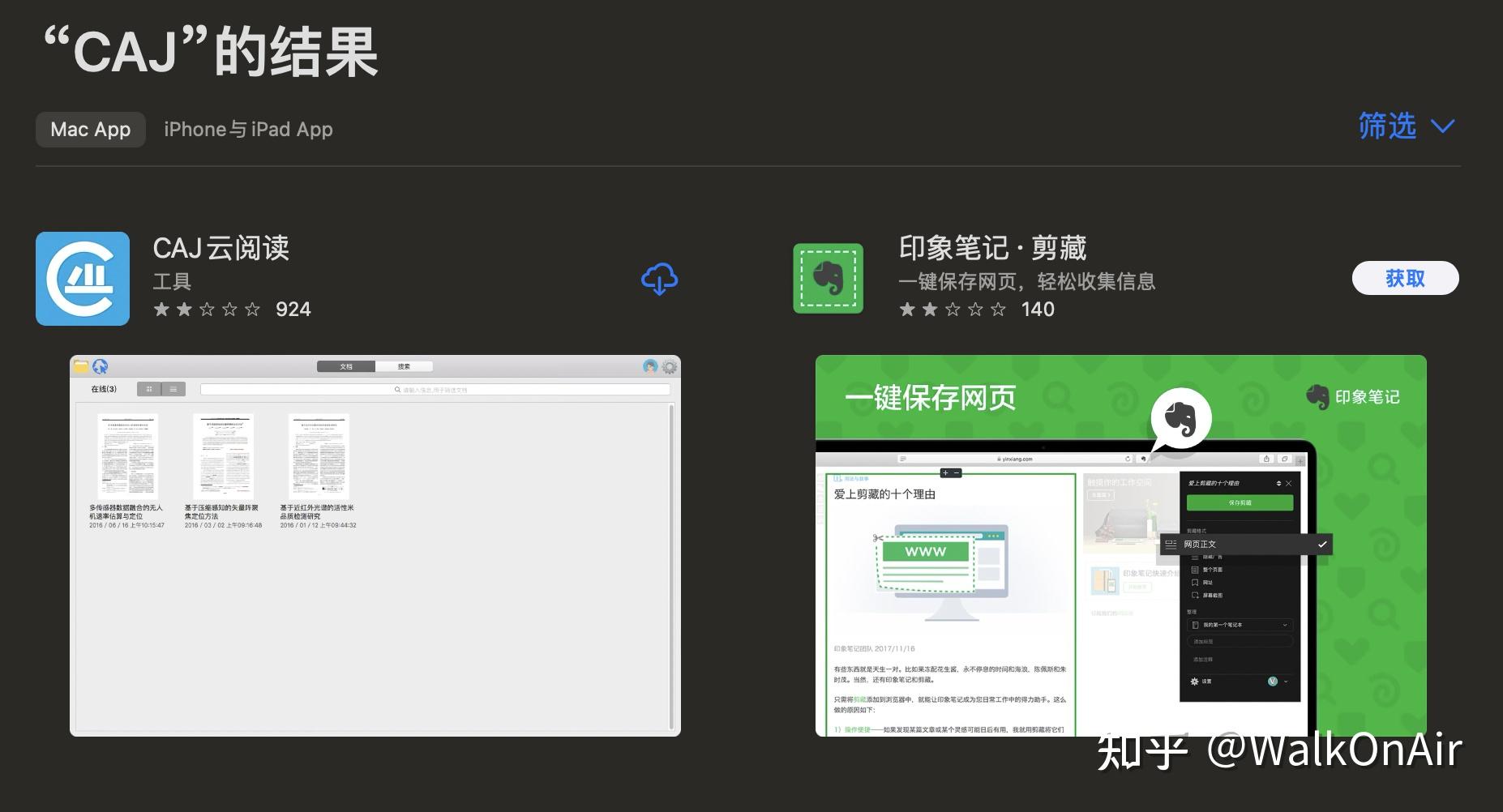The height and width of the screenshot is (812, 1503).
Task: Click the CAJ云阅读 star rating
Action: point(207,310)
